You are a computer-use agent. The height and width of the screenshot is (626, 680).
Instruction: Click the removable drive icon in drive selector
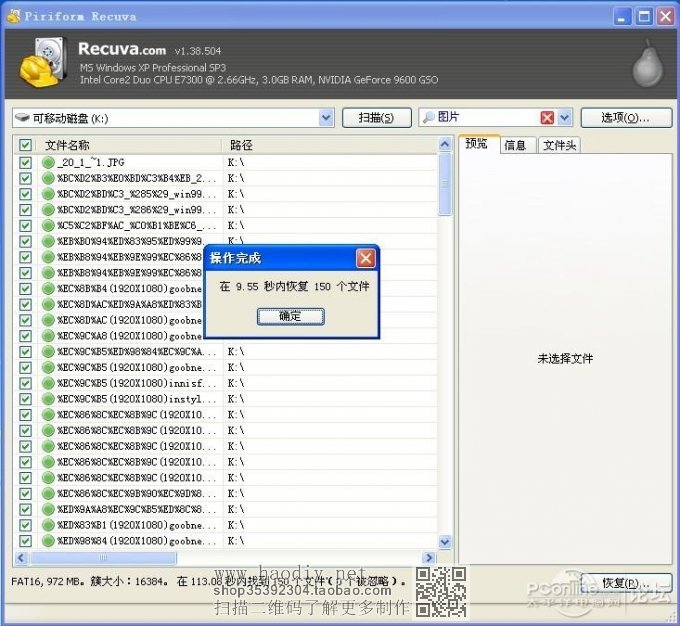point(22,118)
